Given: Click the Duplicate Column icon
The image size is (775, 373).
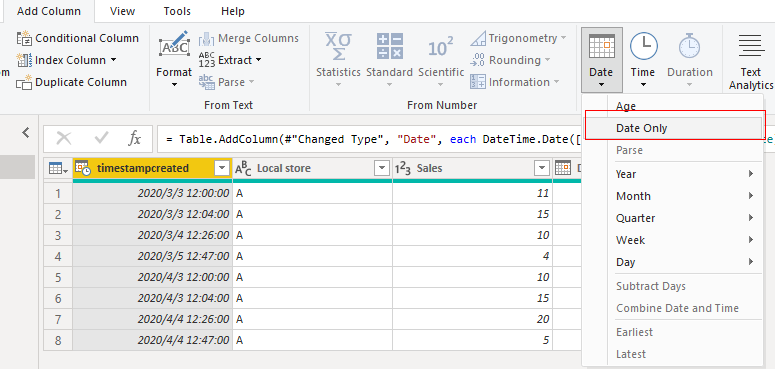Looking at the screenshot, I should [x=24, y=82].
